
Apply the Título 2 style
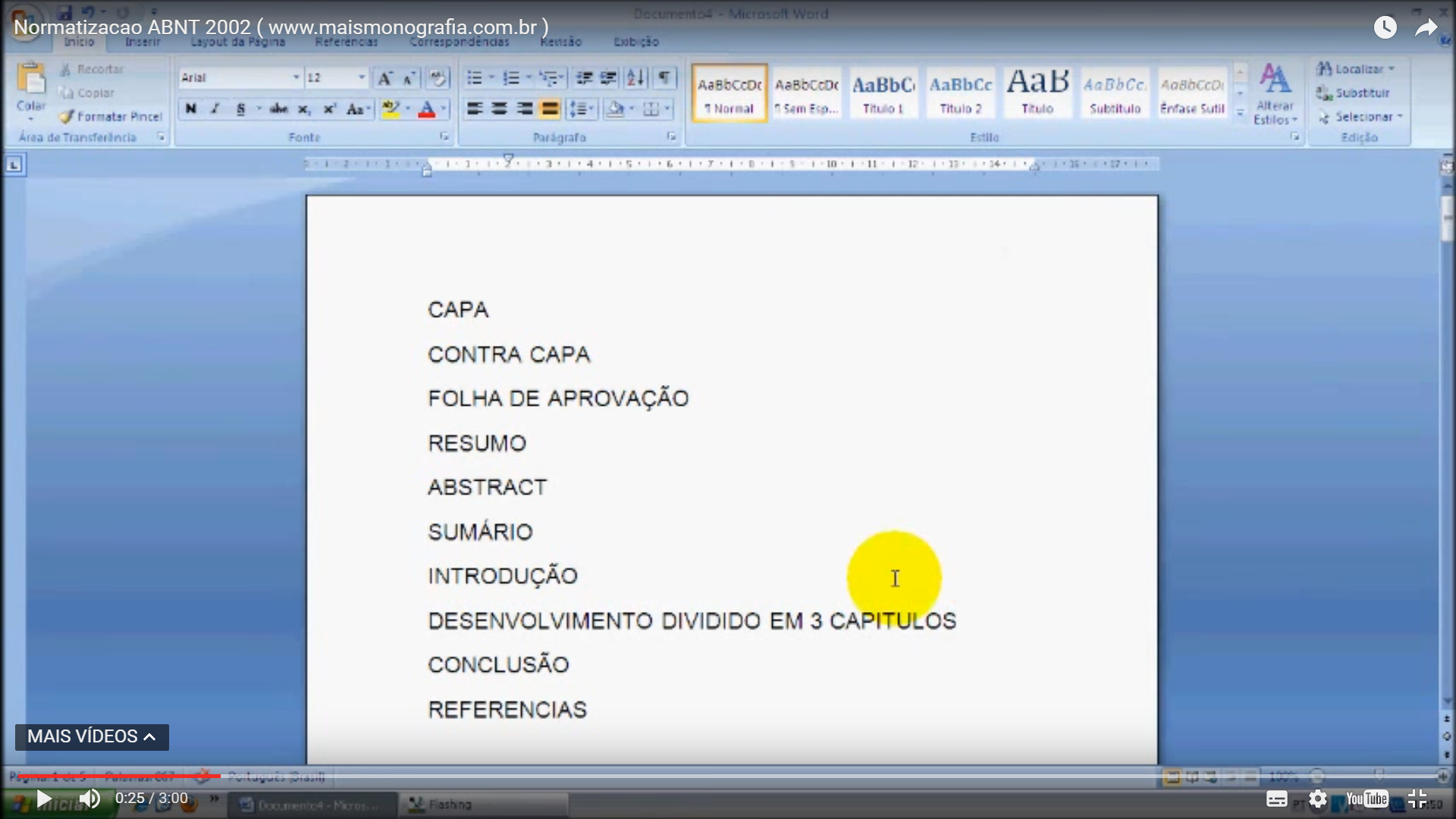(x=961, y=93)
